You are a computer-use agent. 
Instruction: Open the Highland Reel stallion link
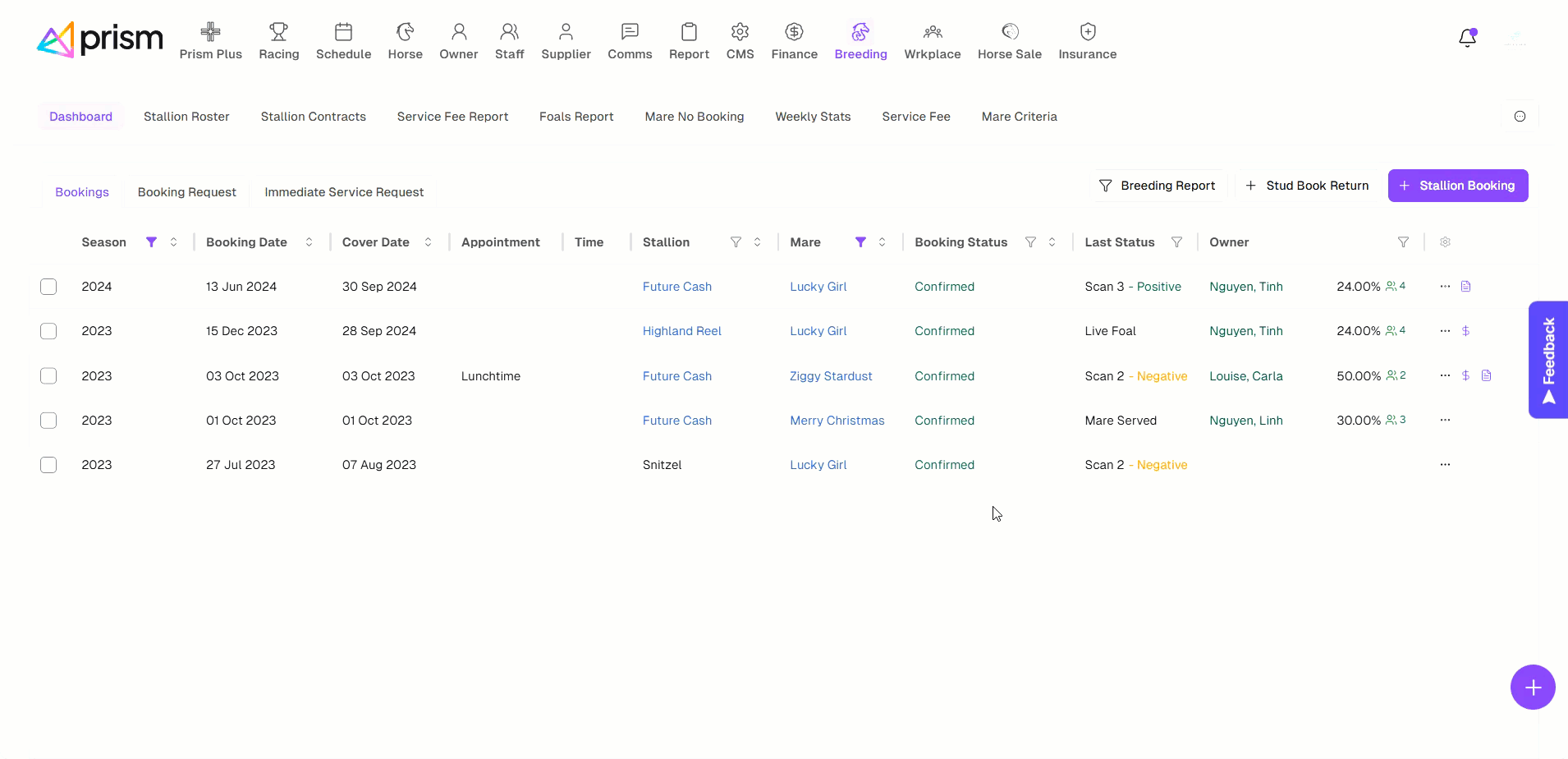(x=681, y=331)
